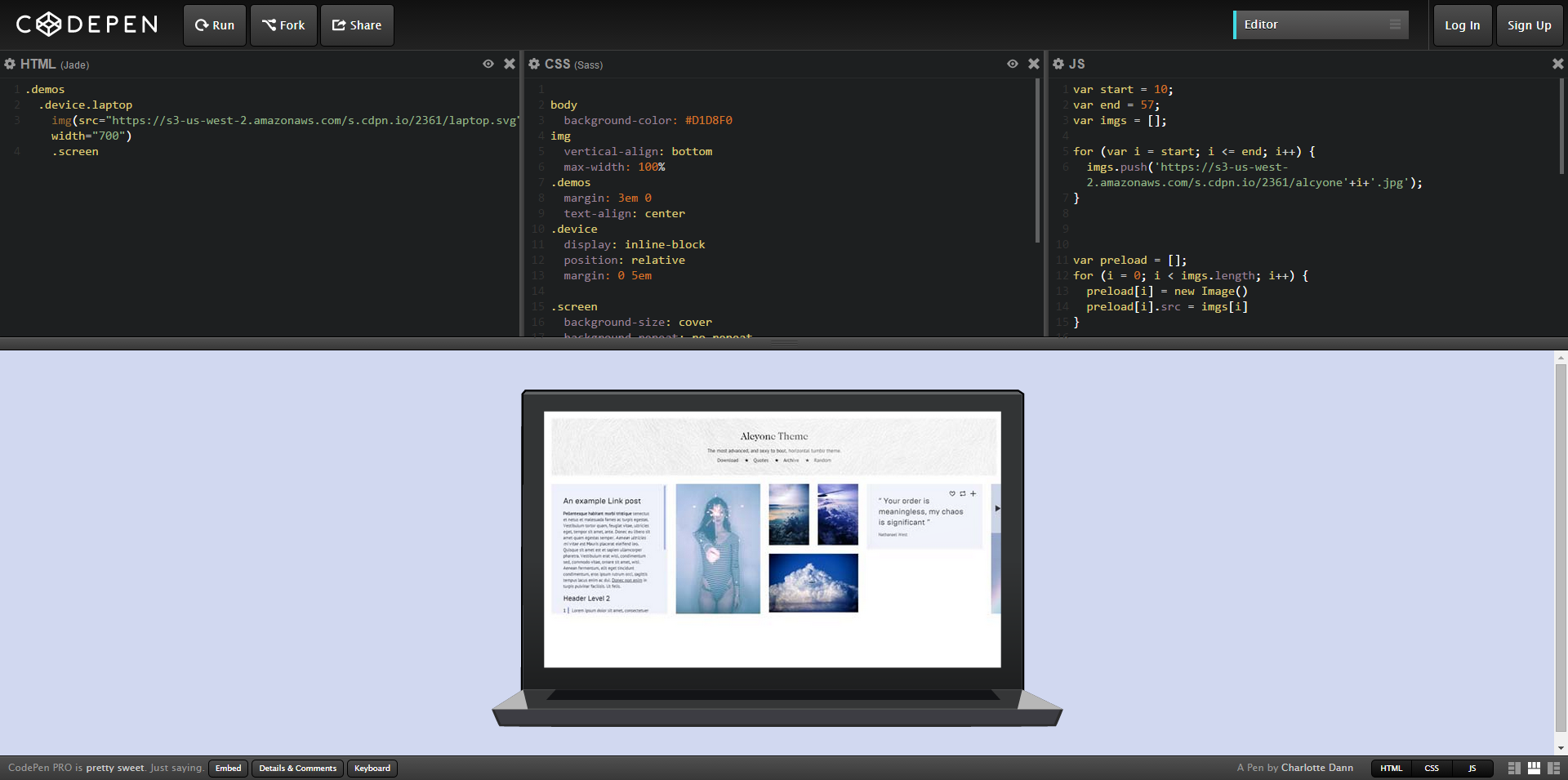The image size is (1568, 780).
Task: Click the 'pretty sweet' PRO link
Action: pos(115,768)
